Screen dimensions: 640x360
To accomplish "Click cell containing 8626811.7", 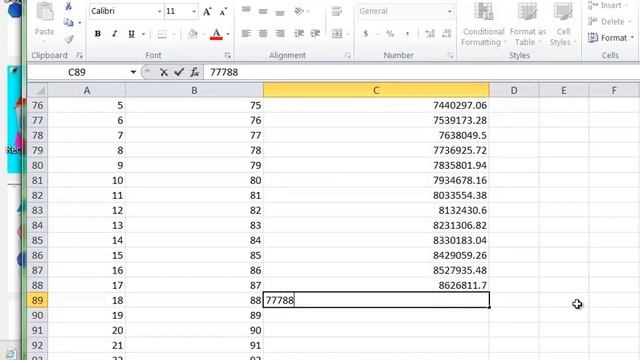I will (376, 285).
